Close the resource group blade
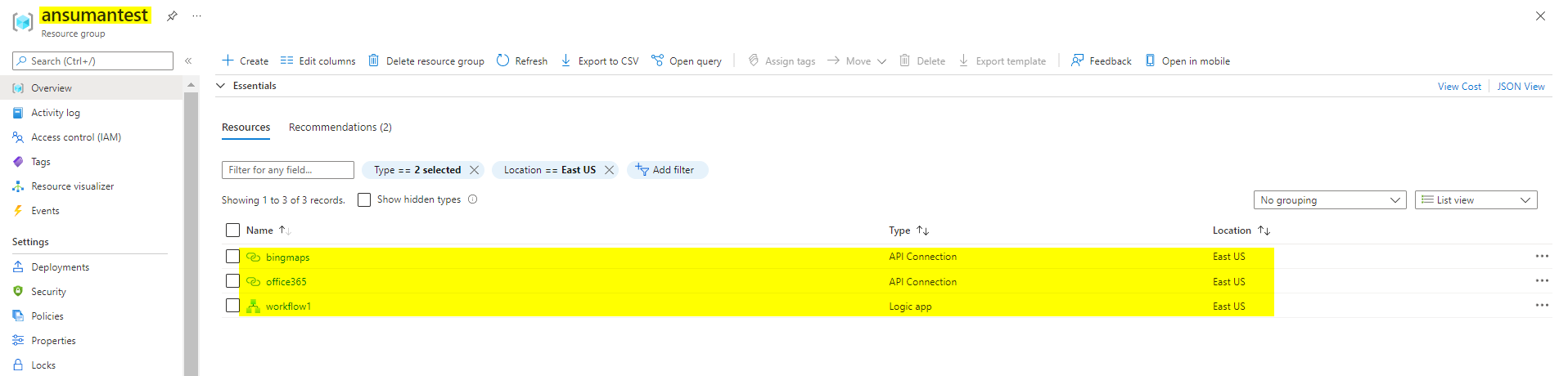1568x376 pixels. [x=1540, y=16]
